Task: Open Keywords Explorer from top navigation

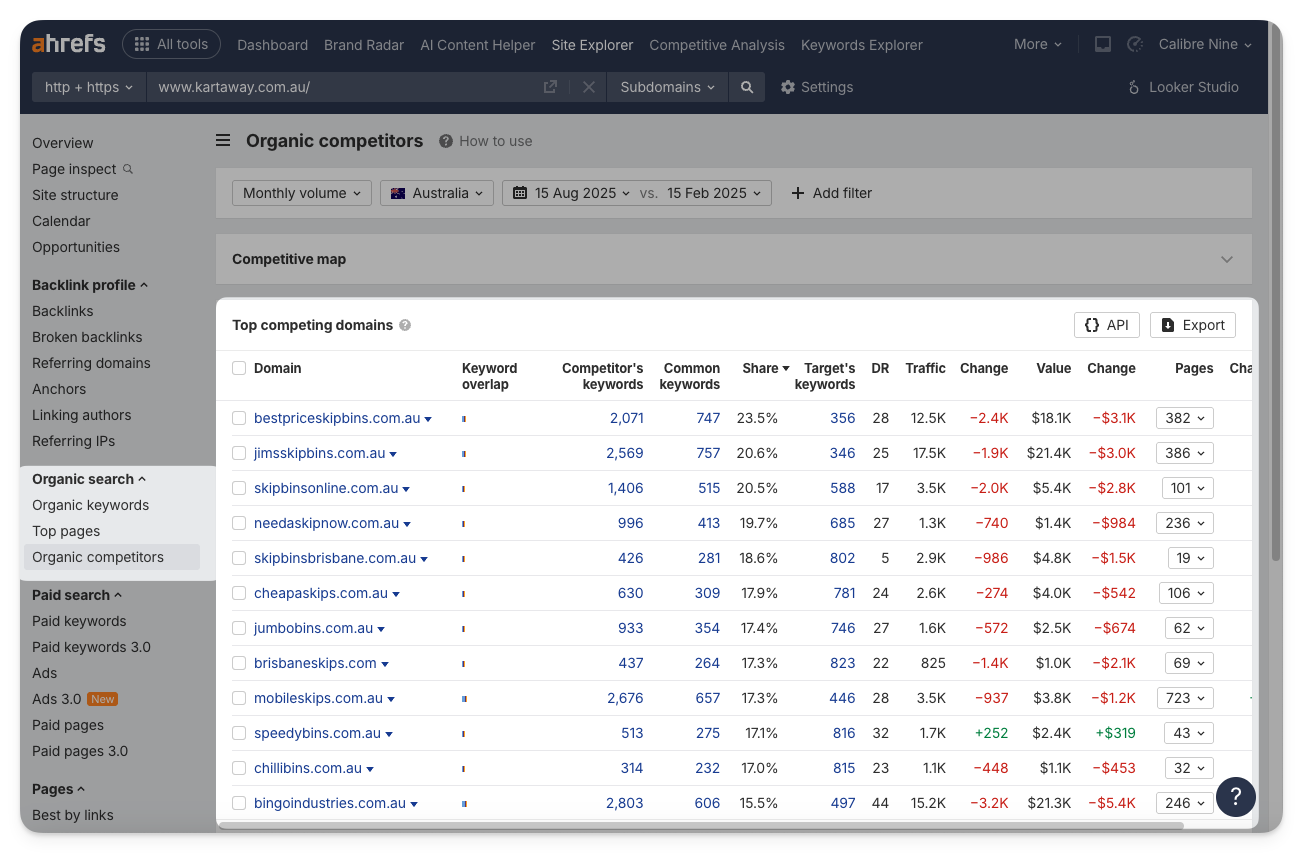Action: click(x=861, y=45)
